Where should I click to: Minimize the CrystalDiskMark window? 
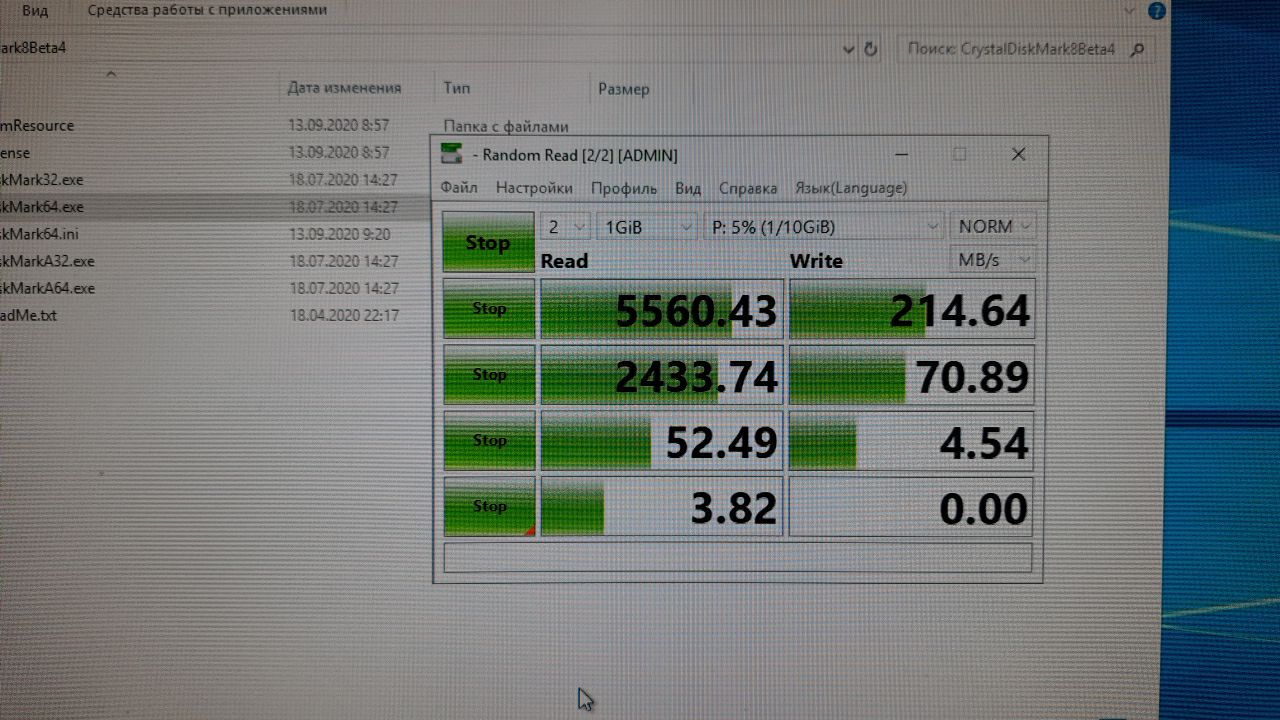coord(902,155)
